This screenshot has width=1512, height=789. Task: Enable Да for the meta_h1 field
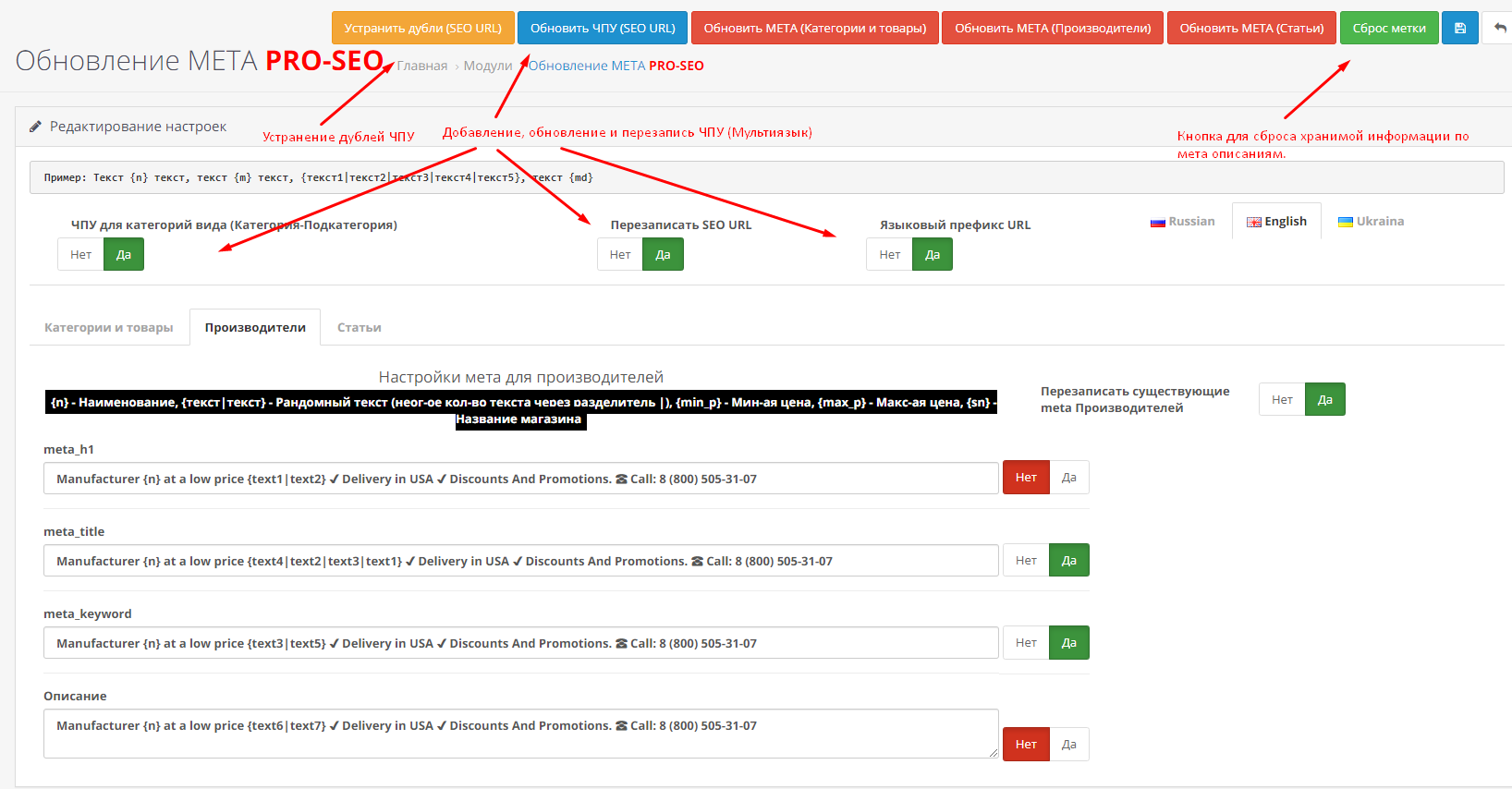1069,478
